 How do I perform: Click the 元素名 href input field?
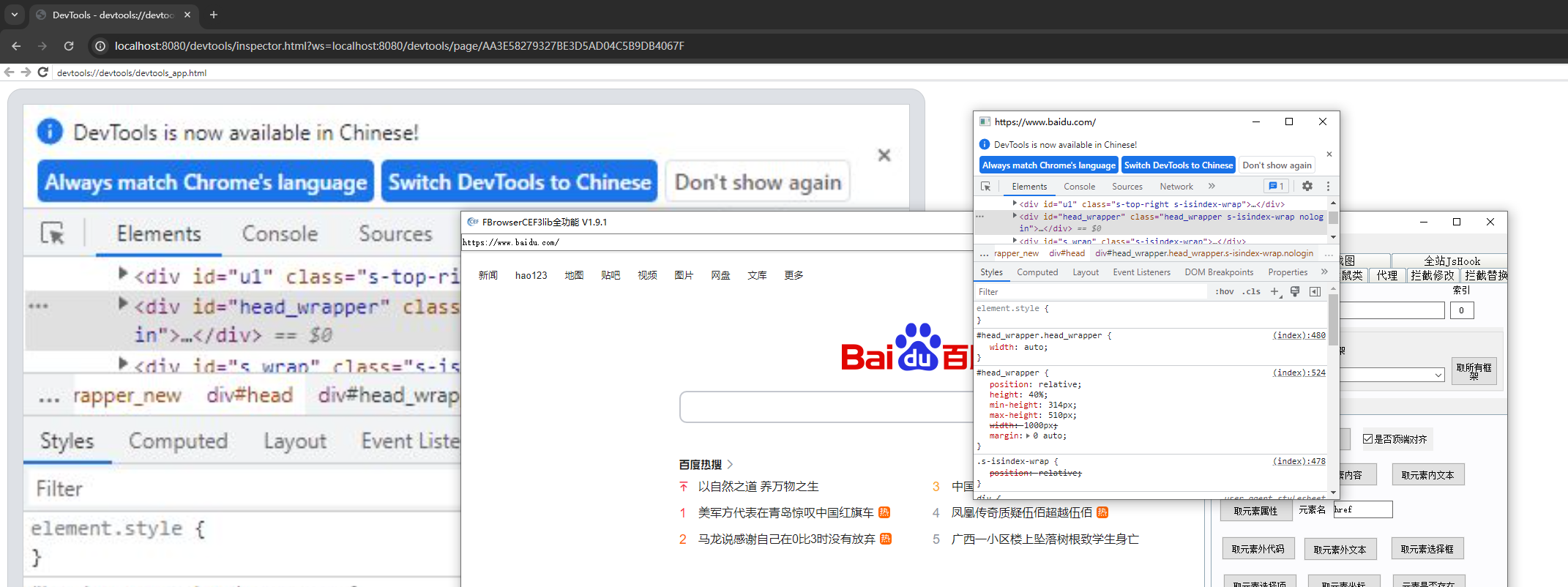tap(1362, 509)
